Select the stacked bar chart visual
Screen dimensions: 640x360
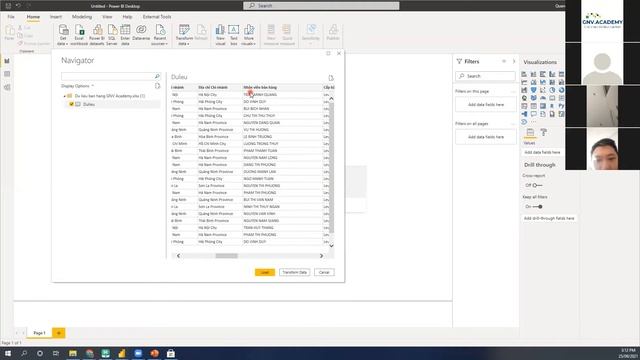coord(524,74)
